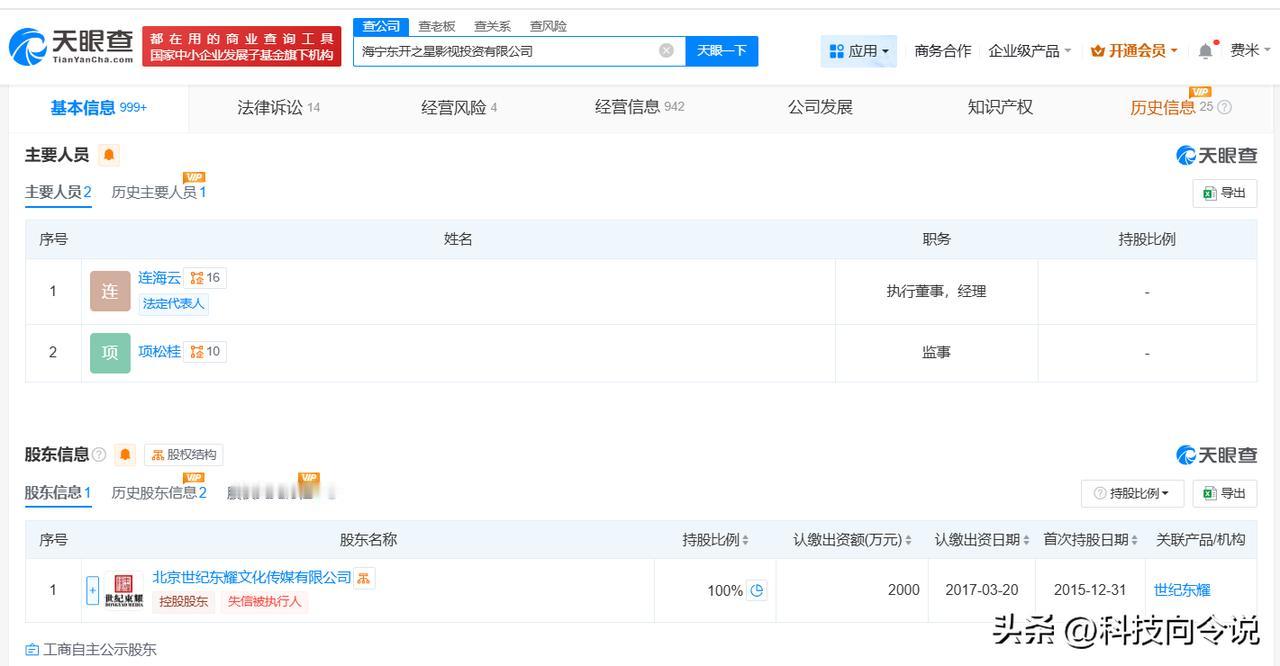This screenshot has width=1280, height=666.
Task: Open 连海云 profile link
Action: click(x=160, y=278)
